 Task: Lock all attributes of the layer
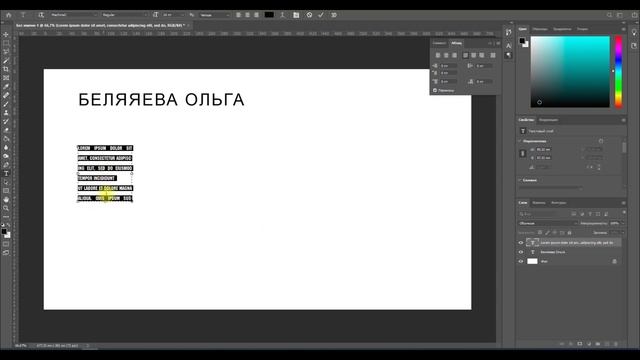(570, 233)
